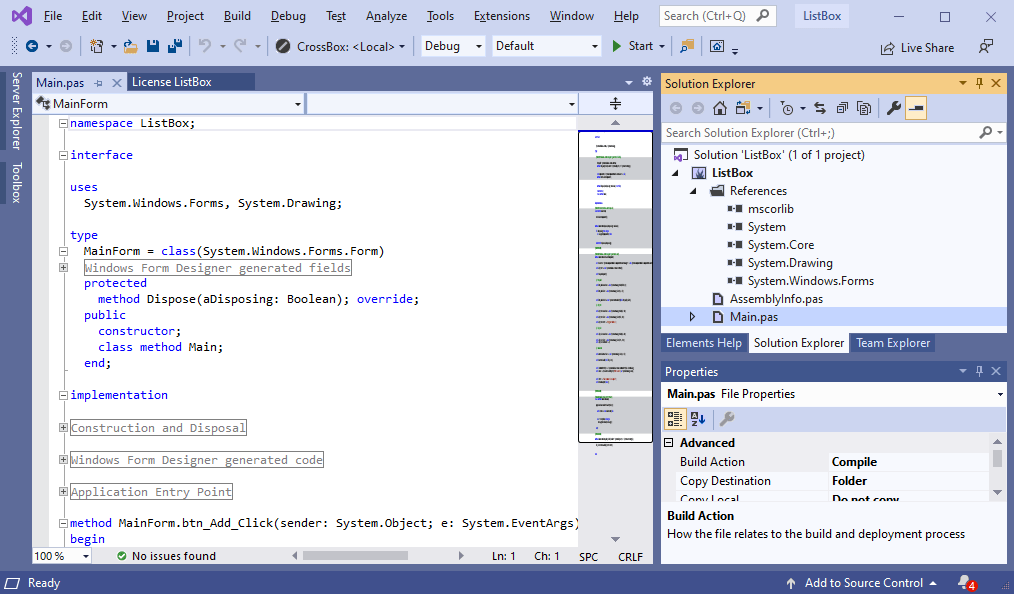Click Sync with Active Document arrows icon
Image resolution: width=1014 pixels, height=594 pixels.
pos(820,108)
